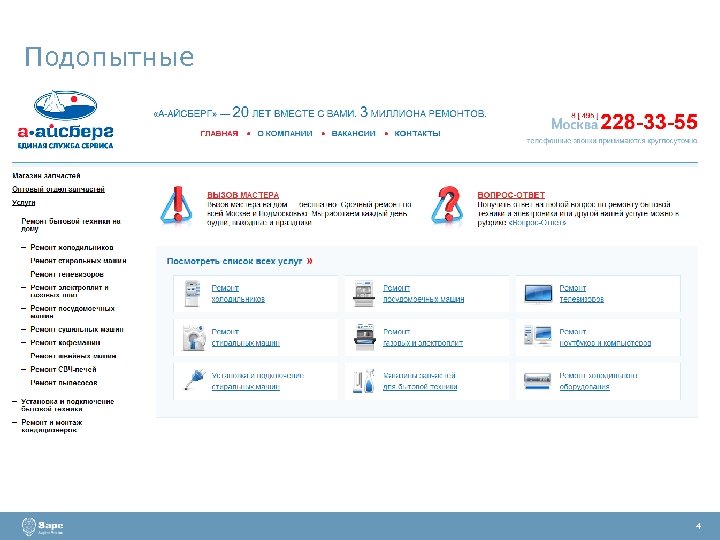Click the 'Подопытные' slide title
720x540 pixels.
point(109,57)
